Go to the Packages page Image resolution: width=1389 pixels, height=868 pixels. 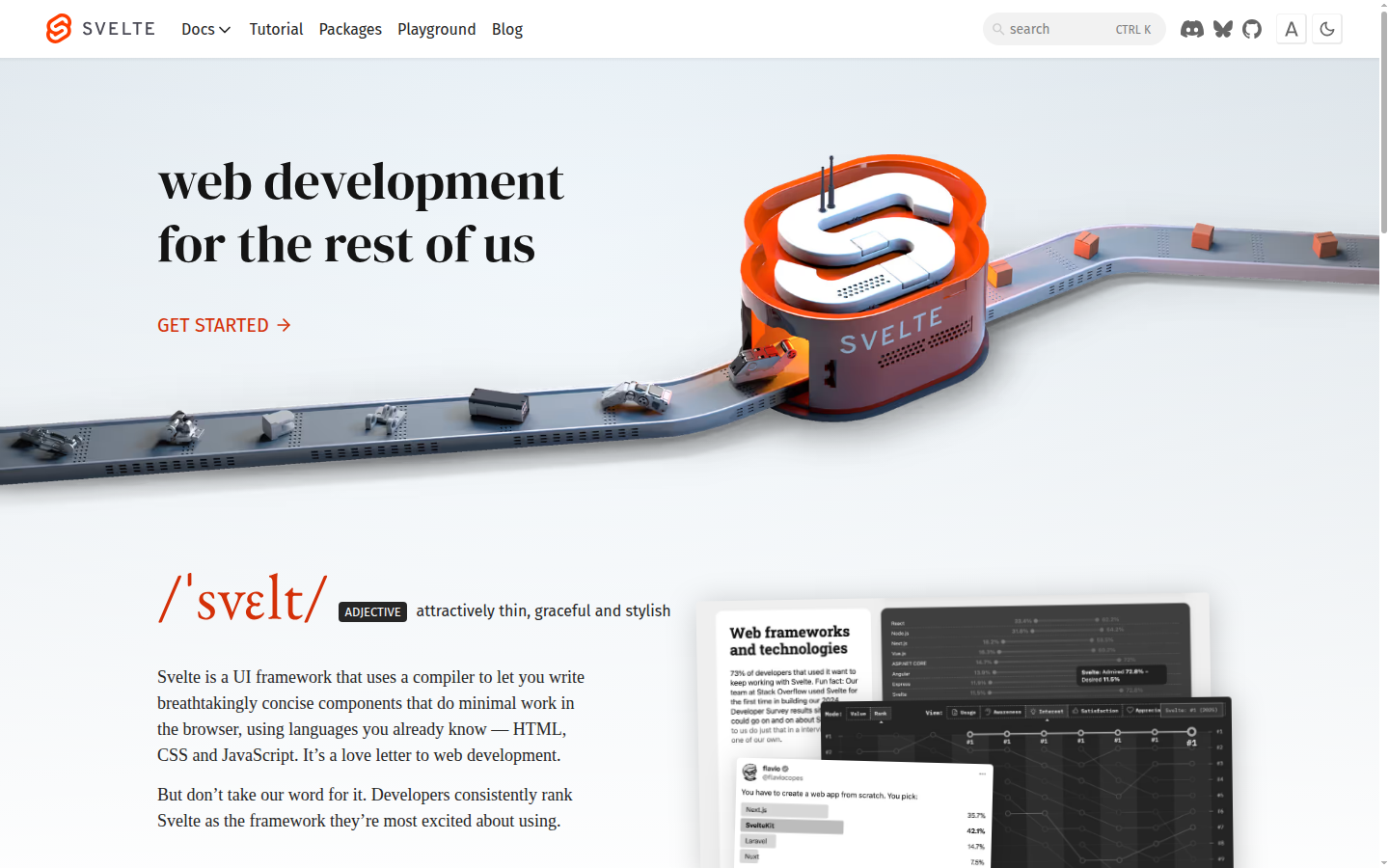click(x=349, y=29)
